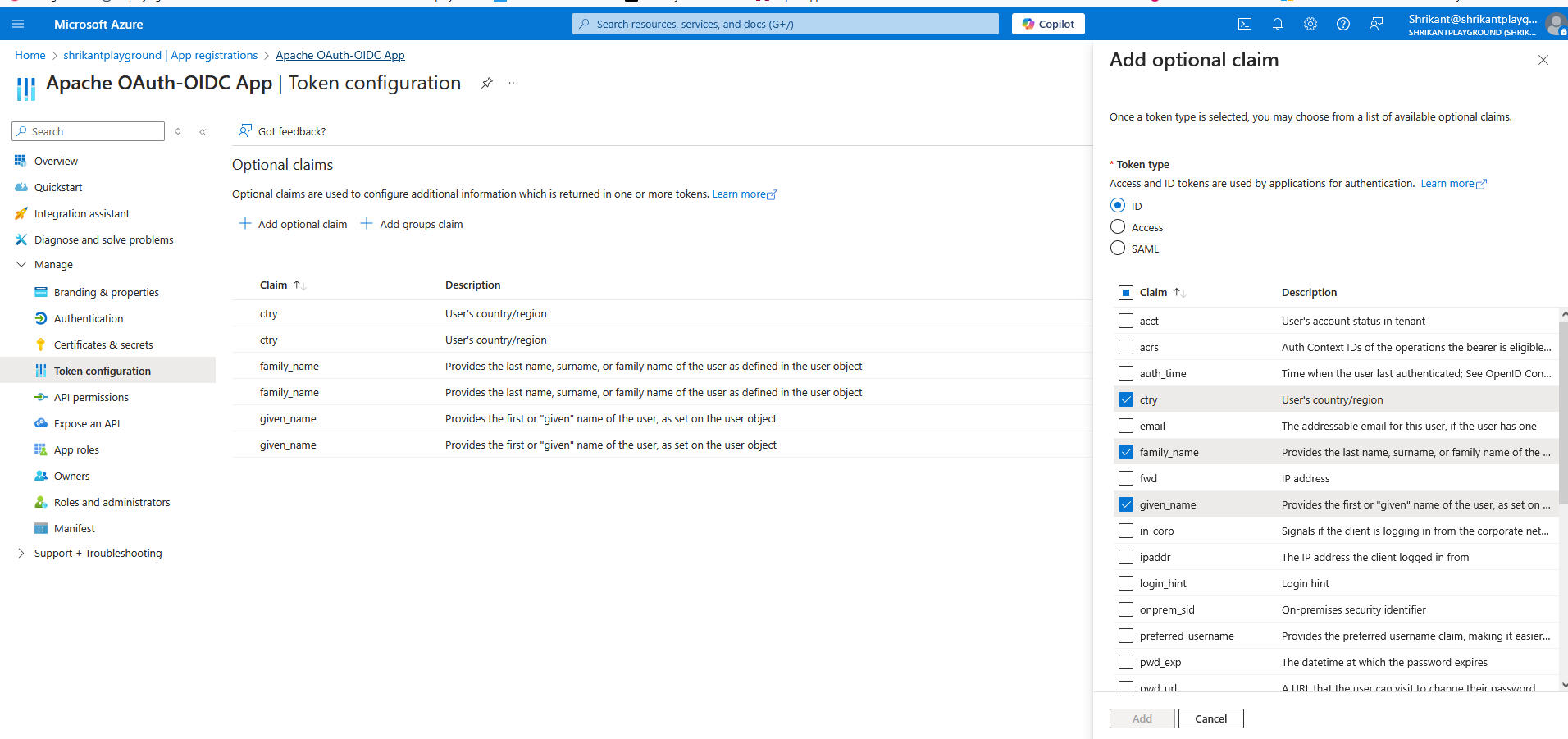Image resolution: width=1568 pixels, height=739 pixels.
Task: Select the ID token type radio
Action: [x=1117, y=205]
